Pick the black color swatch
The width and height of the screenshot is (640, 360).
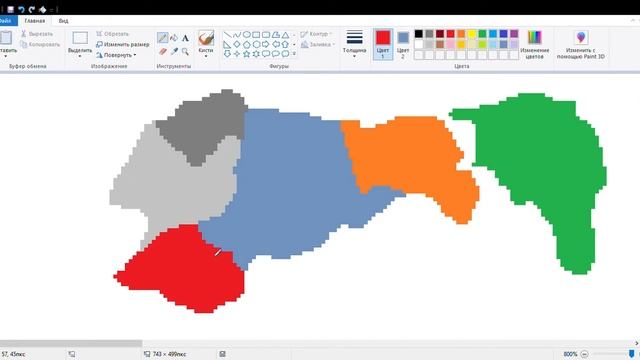[419, 34]
